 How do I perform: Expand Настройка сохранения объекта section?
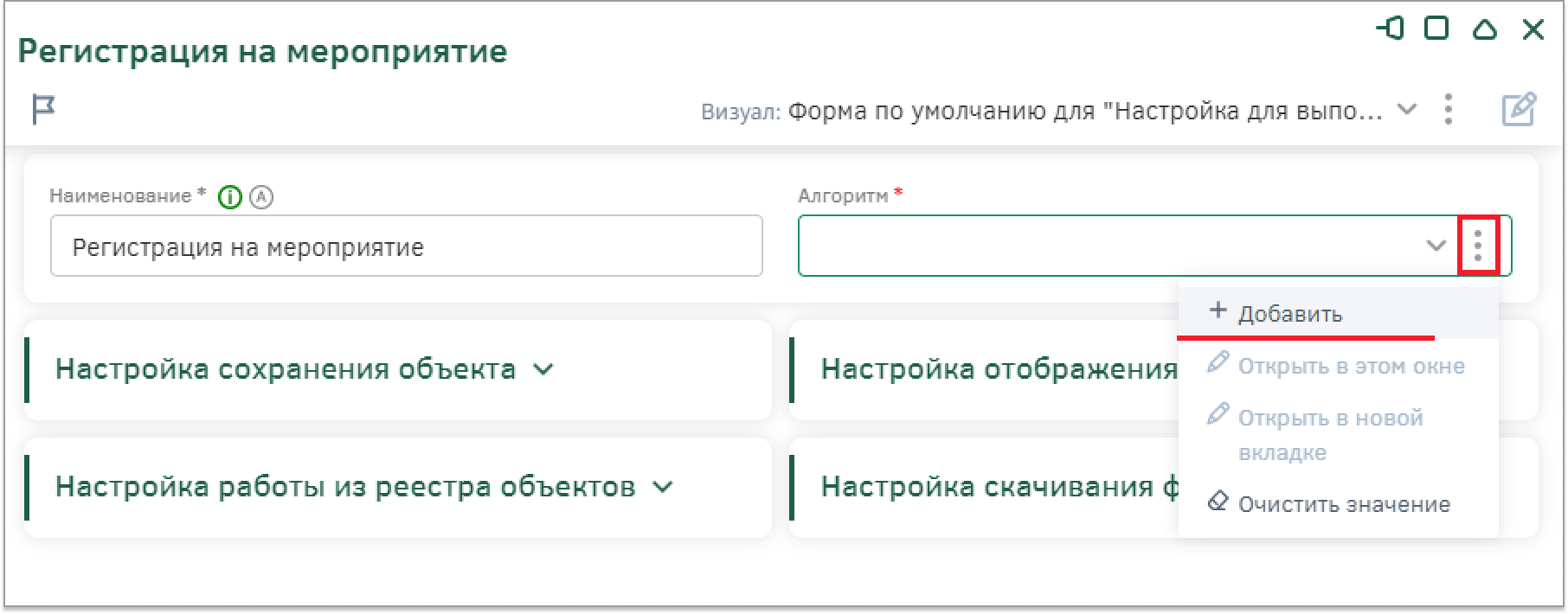click(x=304, y=369)
